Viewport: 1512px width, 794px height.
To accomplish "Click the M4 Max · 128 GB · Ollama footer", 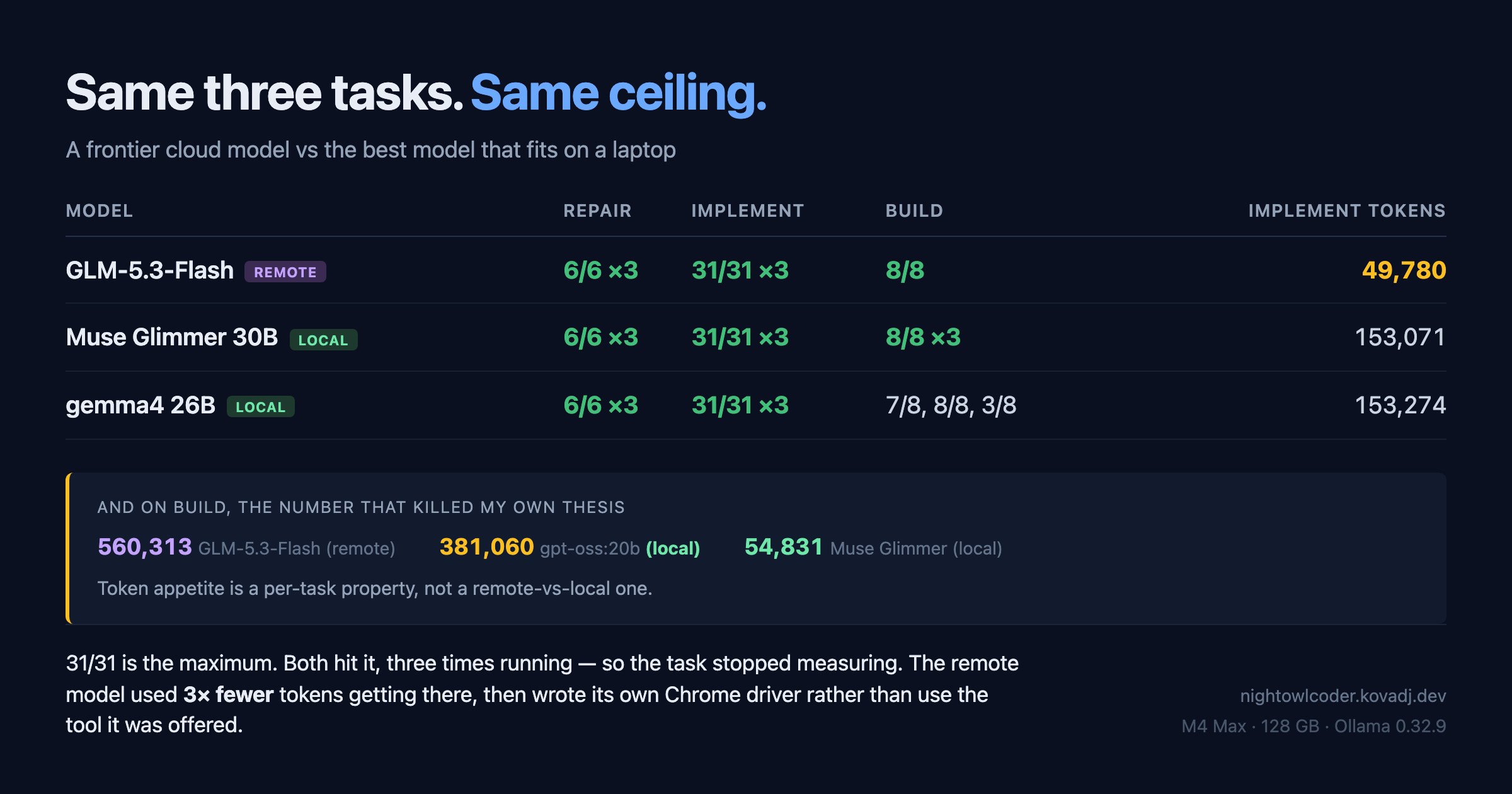I will pos(1314,726).
